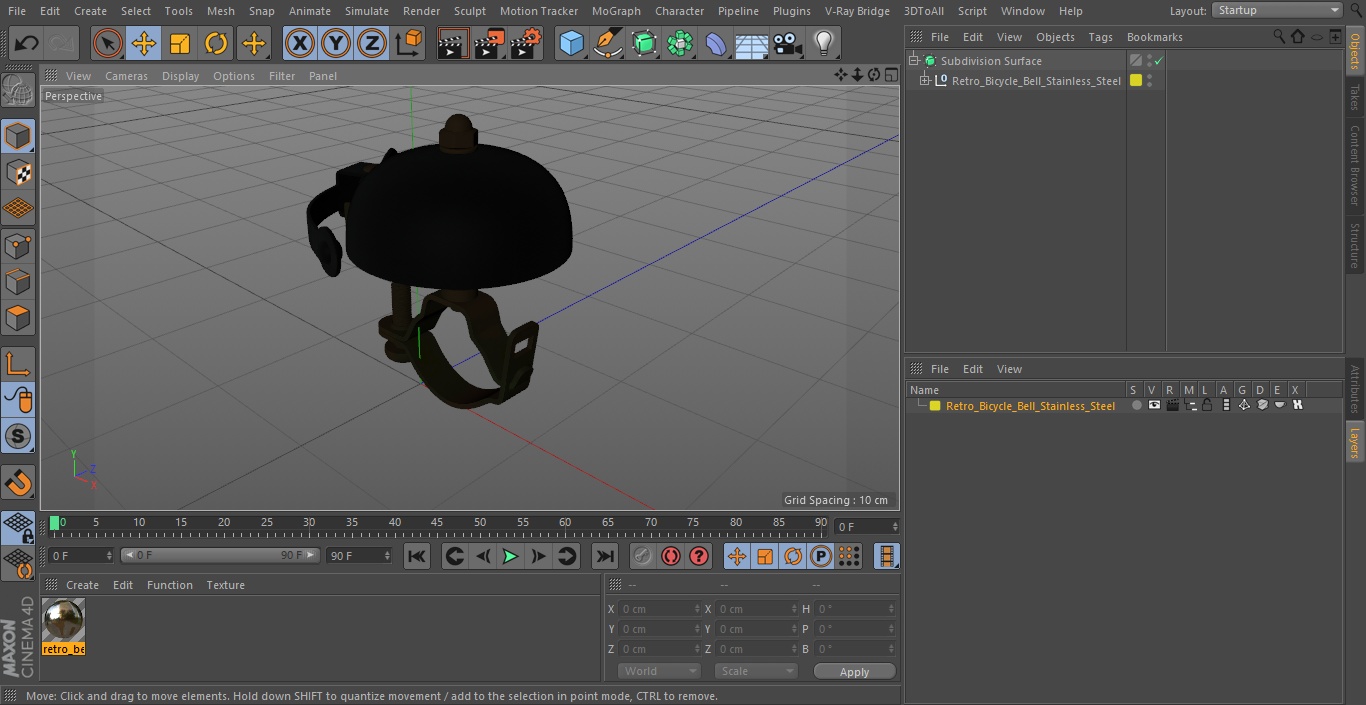Toggle Z axis lock
This screenshot has height=705, width=1366.
(372, 43)
